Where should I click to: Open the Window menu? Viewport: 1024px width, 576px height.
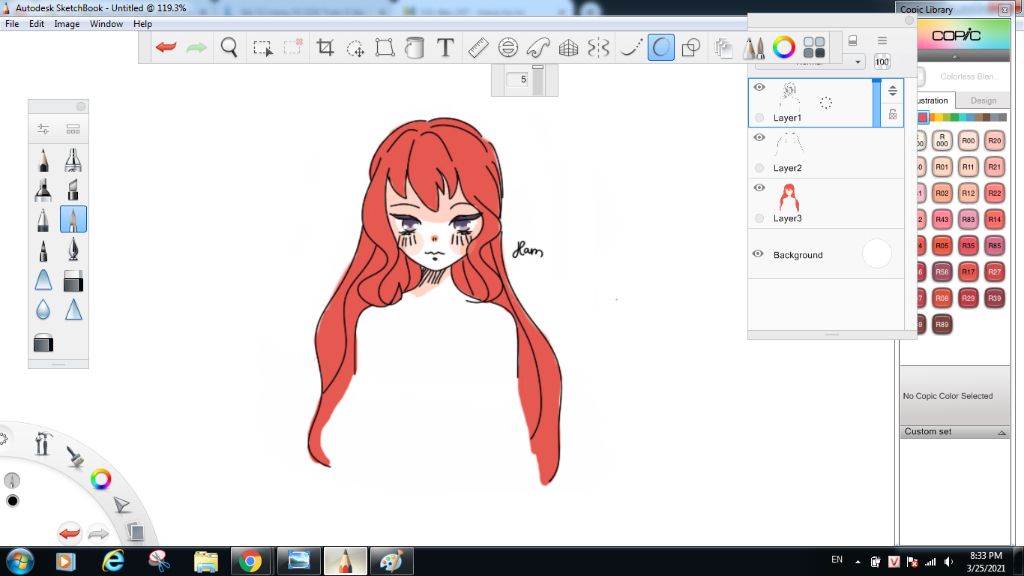click(x=106, y=24)
